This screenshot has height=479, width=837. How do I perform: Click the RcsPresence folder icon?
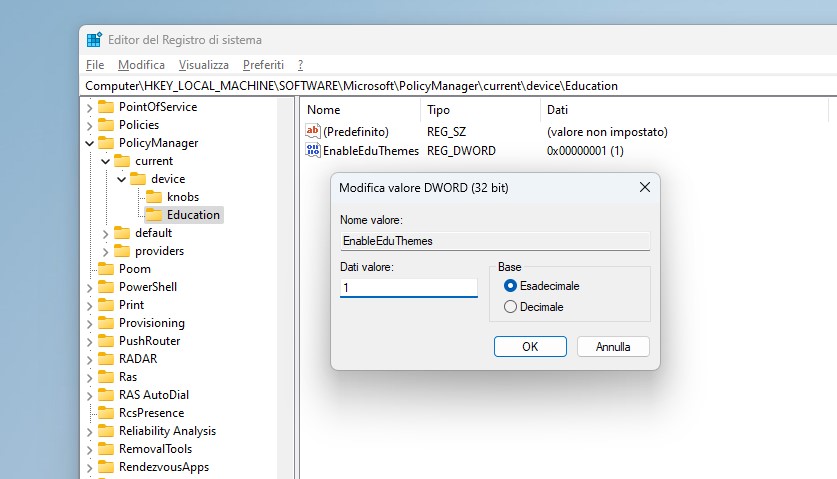pyautogui.click(x=106, y=413)
